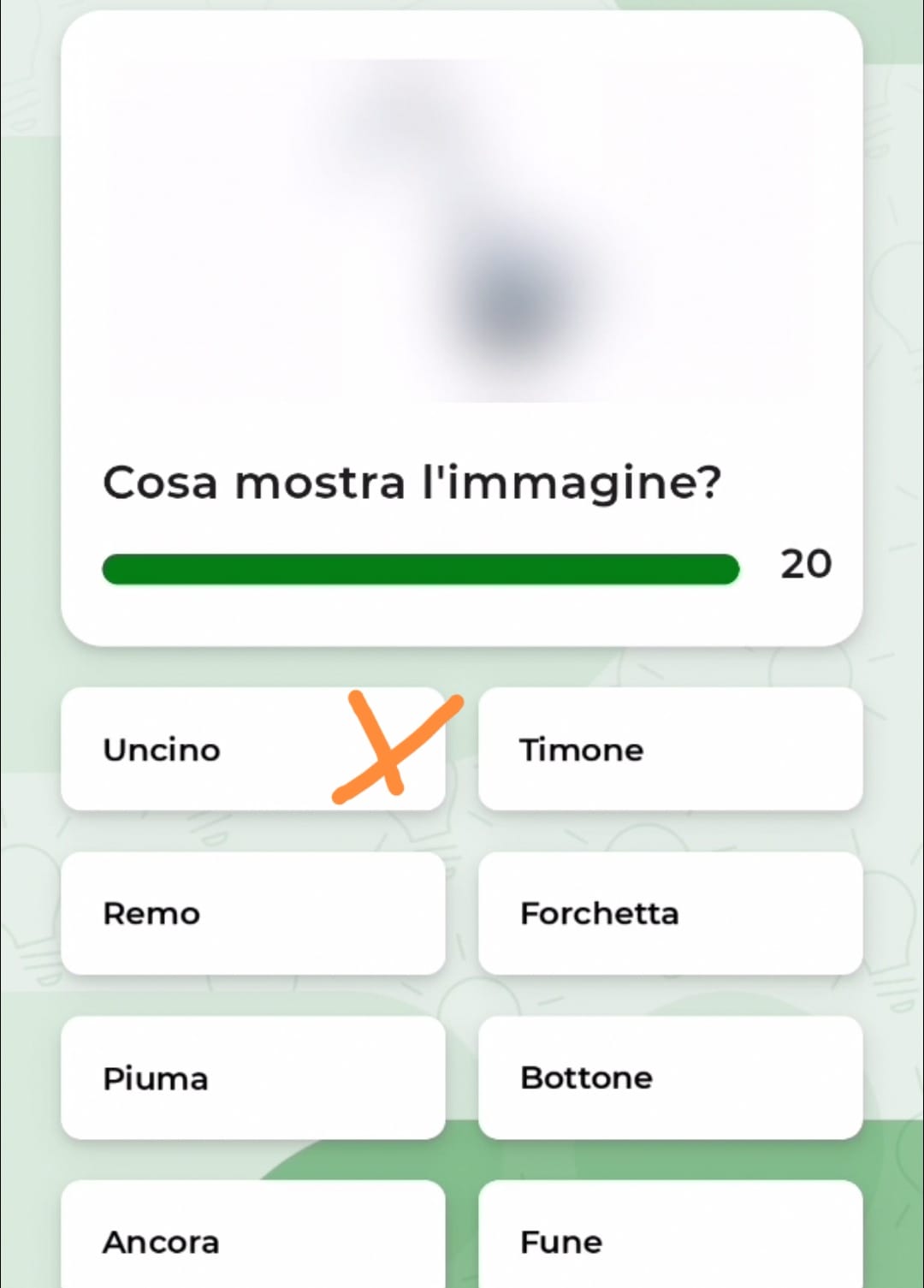Click the green countdown progress bar
This screenshot has width=924, height=1288.
pos(420,569)
